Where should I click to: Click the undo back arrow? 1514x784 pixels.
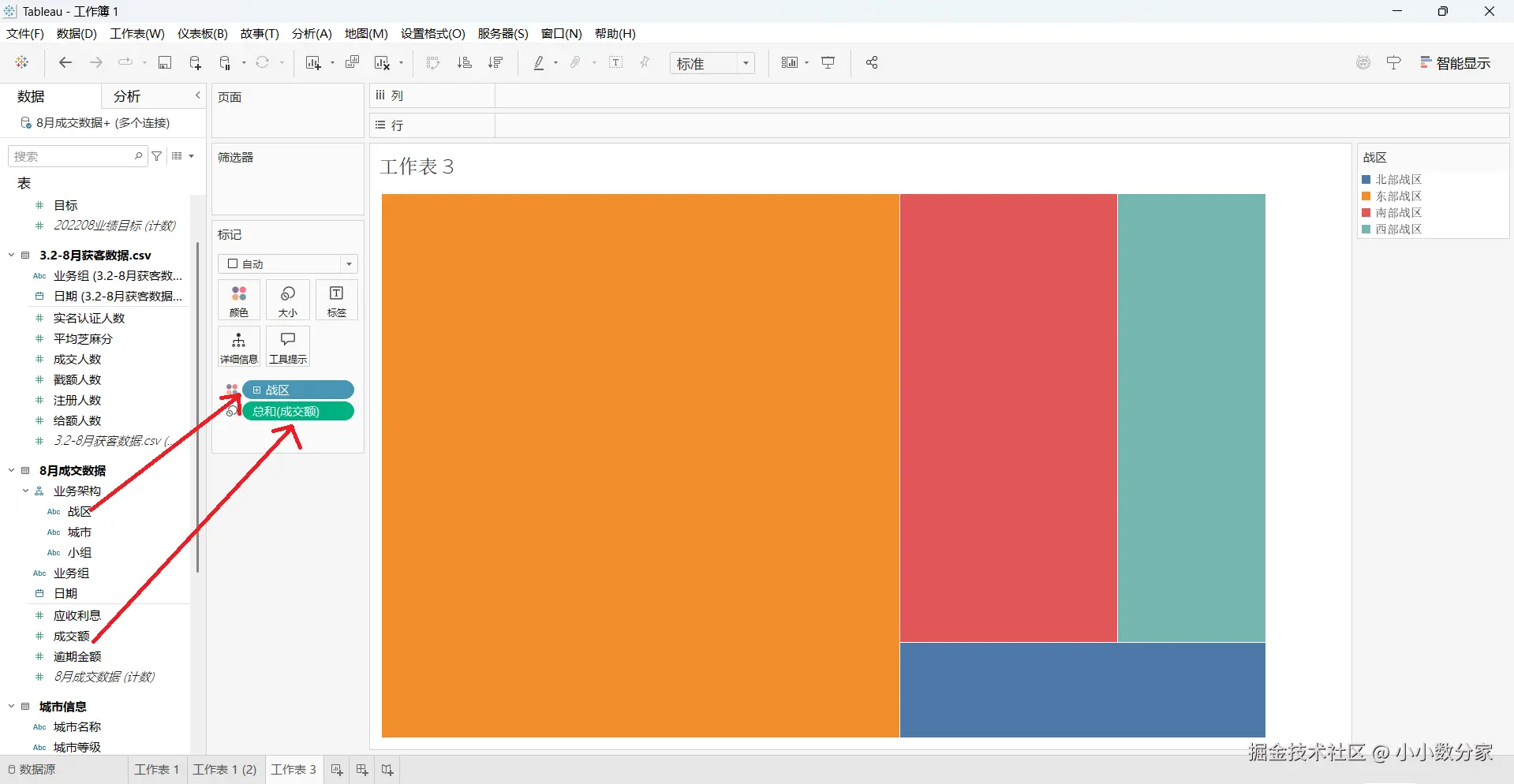point(65,62)
